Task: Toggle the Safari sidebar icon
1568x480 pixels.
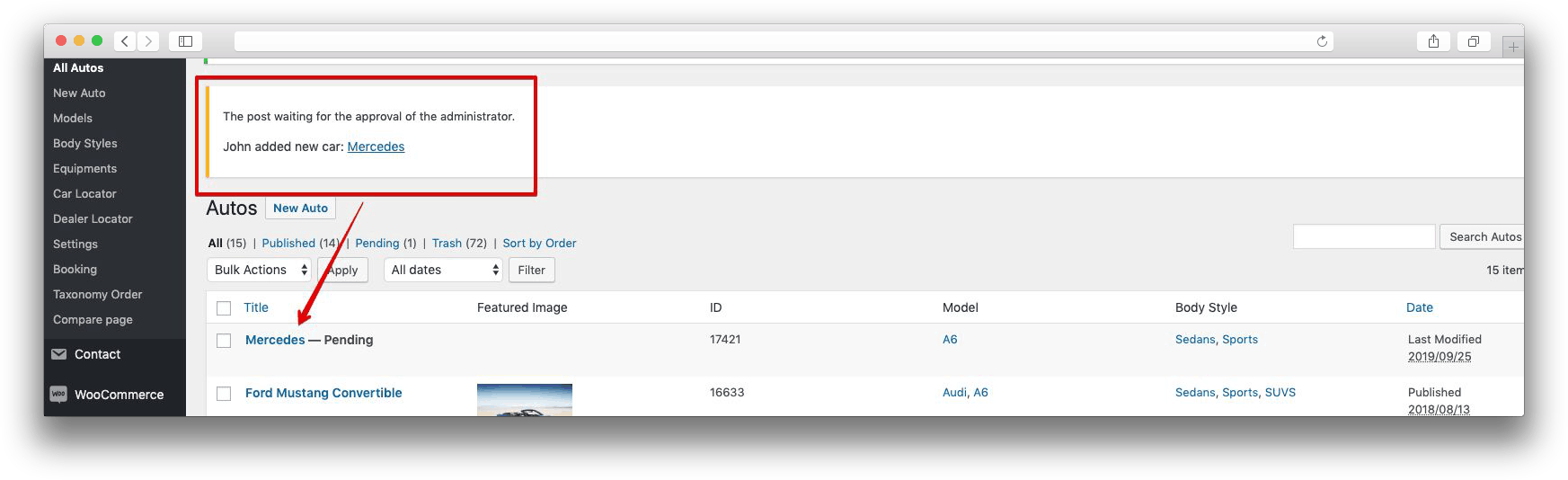Action: 185,41
